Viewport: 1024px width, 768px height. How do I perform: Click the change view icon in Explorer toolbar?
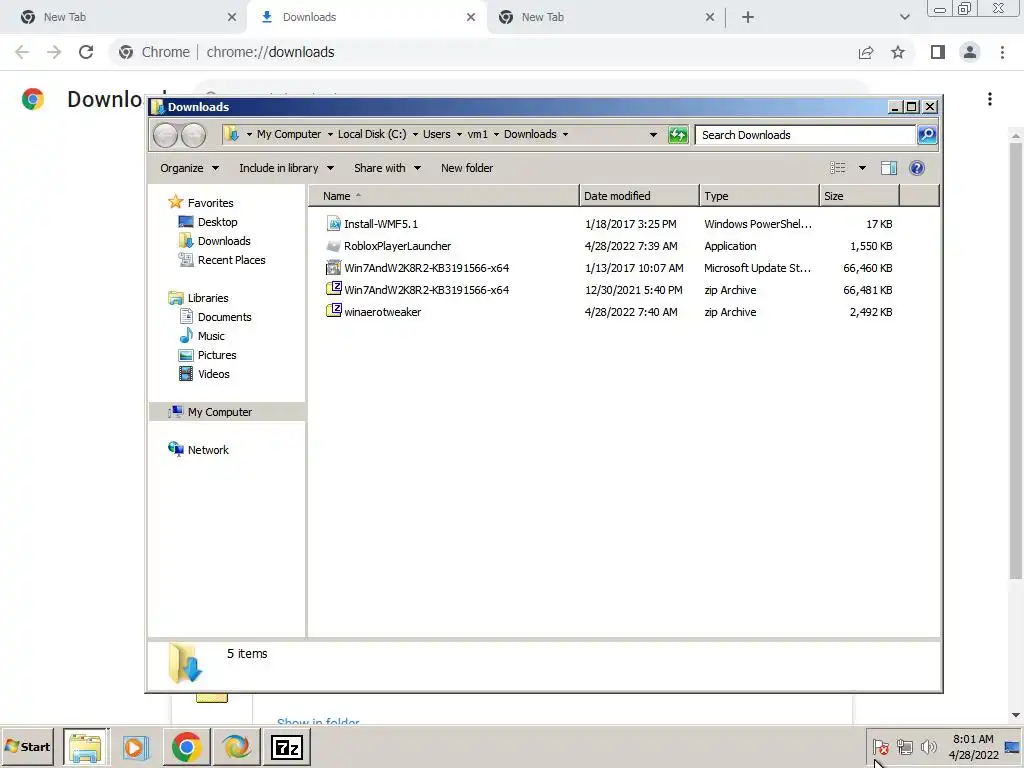[838, 168]
